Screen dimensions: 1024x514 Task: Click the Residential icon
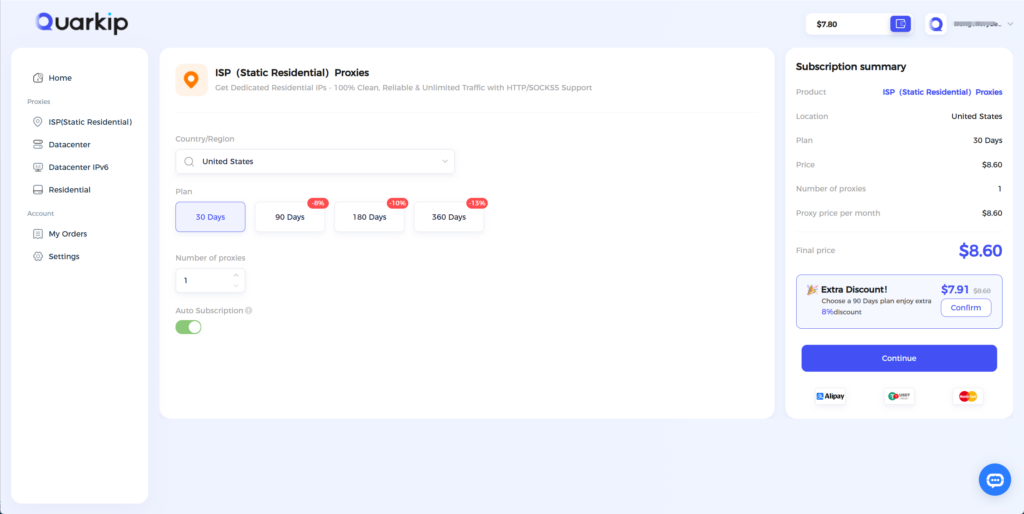click(x=38, y=190)
